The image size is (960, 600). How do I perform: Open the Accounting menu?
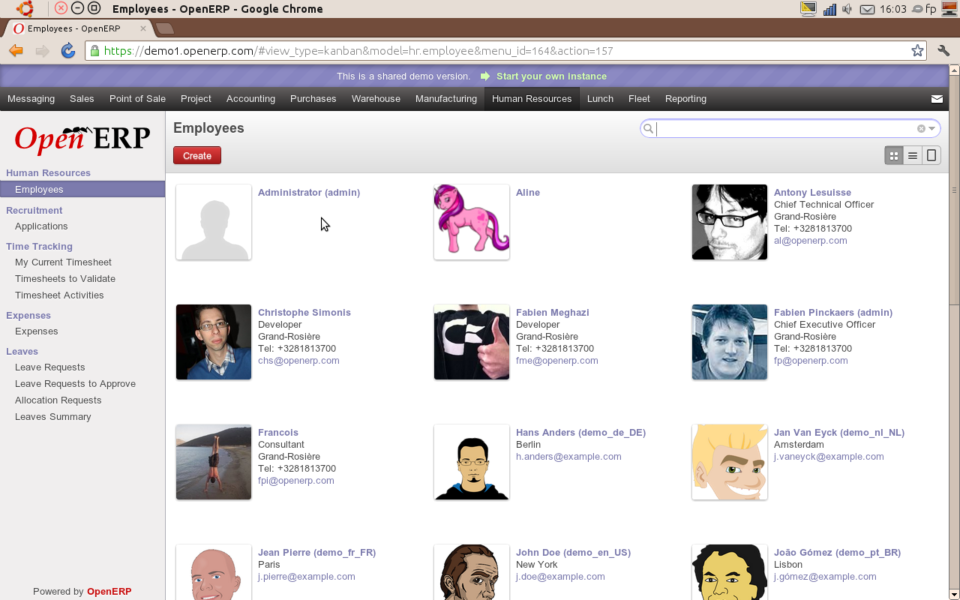(x=251, y=99)
